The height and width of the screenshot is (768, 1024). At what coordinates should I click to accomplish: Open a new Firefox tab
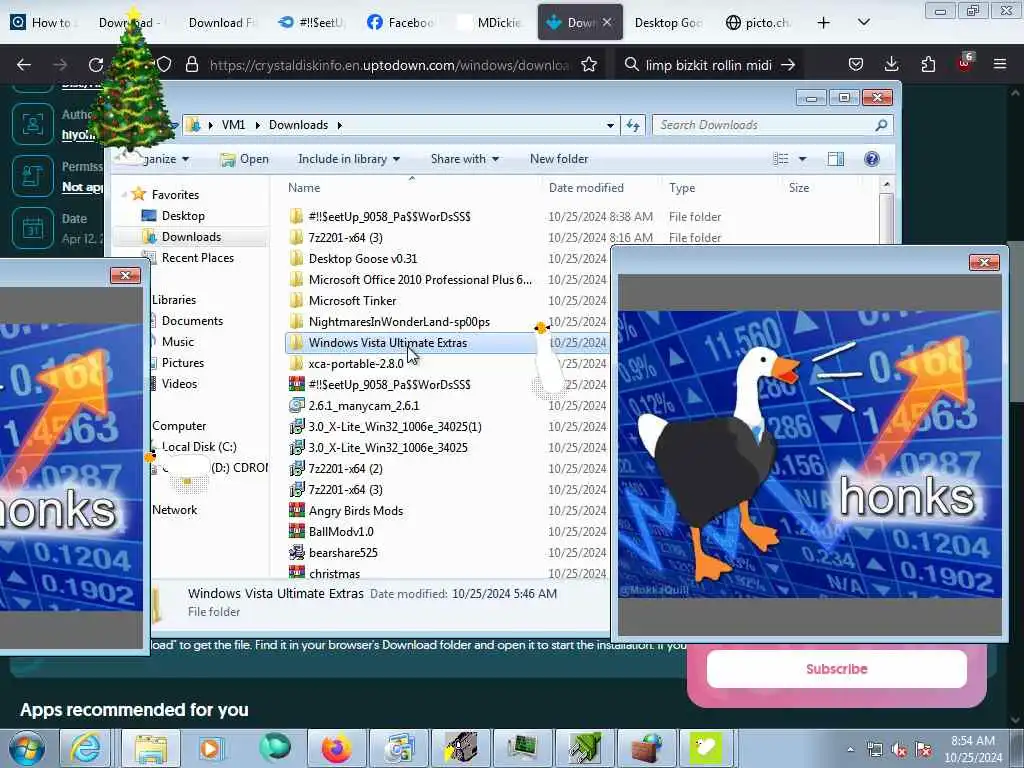tap(824, 23)
